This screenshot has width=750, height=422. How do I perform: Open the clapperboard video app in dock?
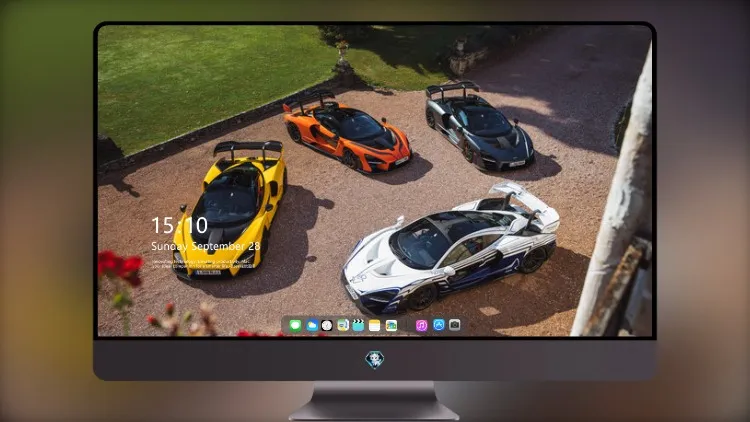(358, 325)
